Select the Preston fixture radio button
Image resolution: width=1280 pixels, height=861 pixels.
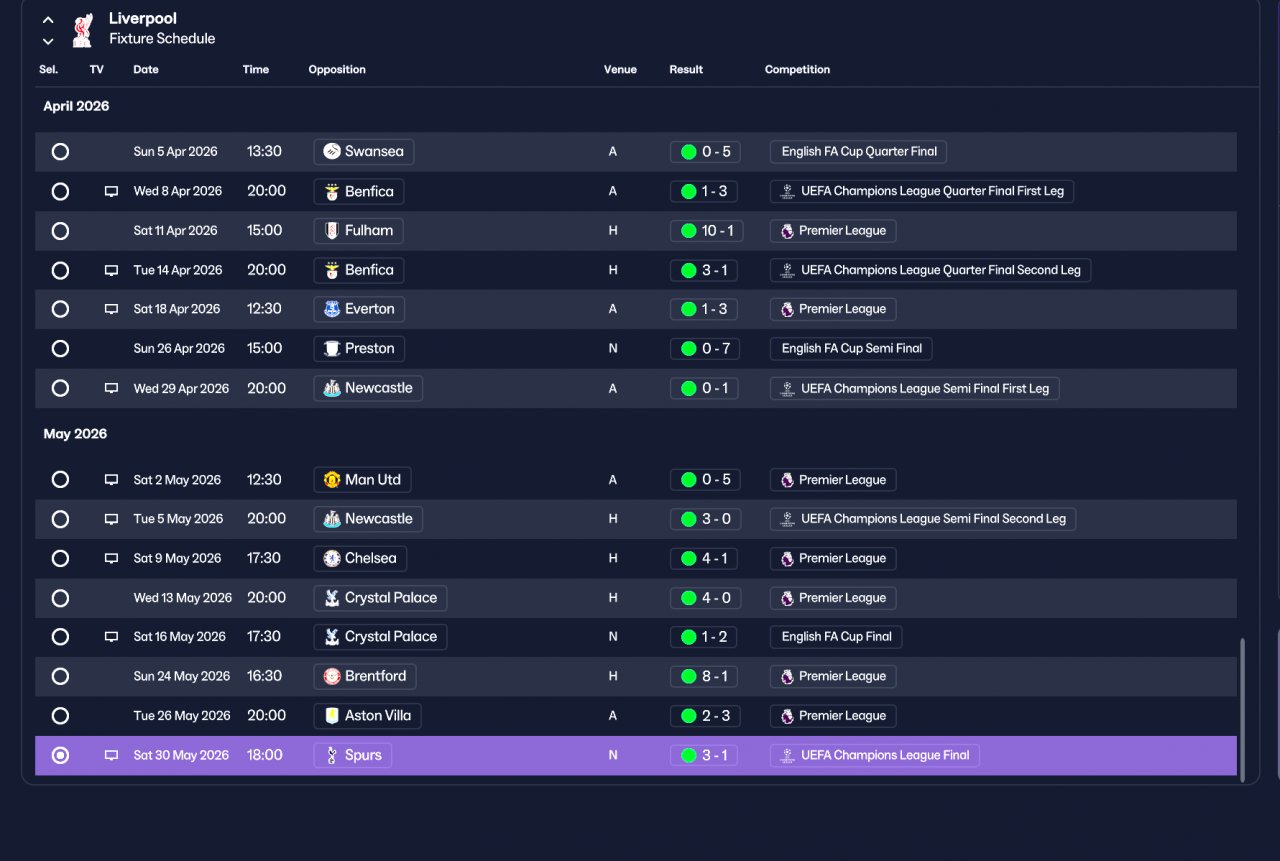60,349
